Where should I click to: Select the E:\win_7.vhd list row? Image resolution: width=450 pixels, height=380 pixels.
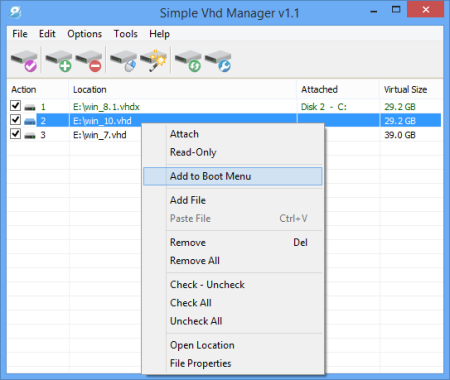coord(225,135)
